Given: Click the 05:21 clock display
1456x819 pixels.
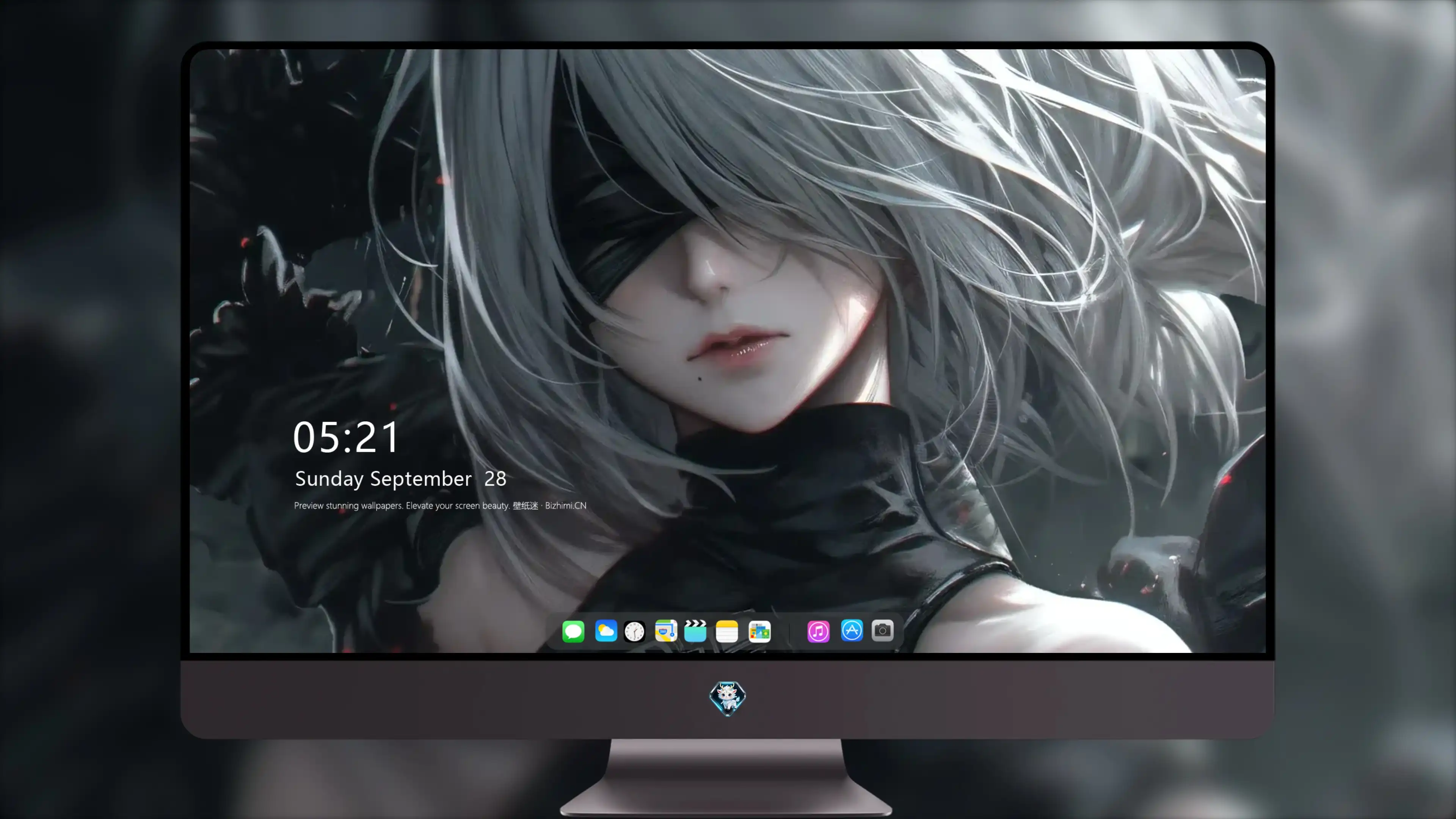Looking at the screenshot, I should pyautogui.click(x=346, y=437).
